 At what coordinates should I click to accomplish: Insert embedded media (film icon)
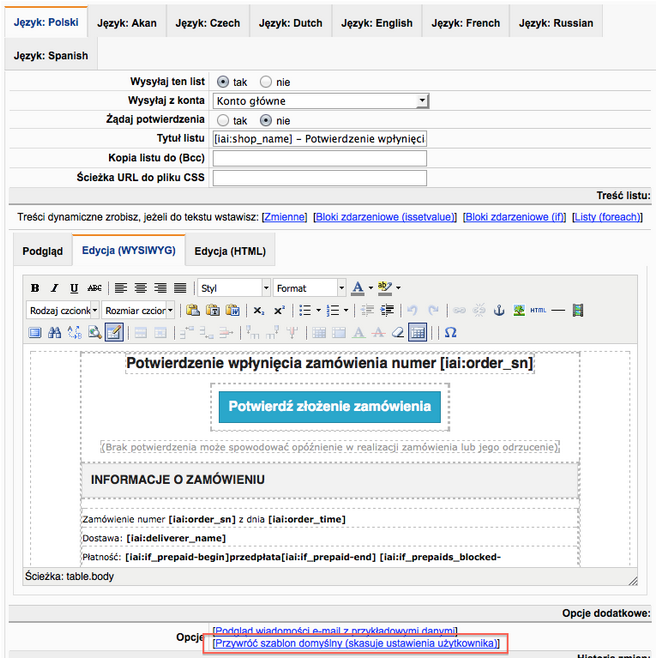[578, 310]
